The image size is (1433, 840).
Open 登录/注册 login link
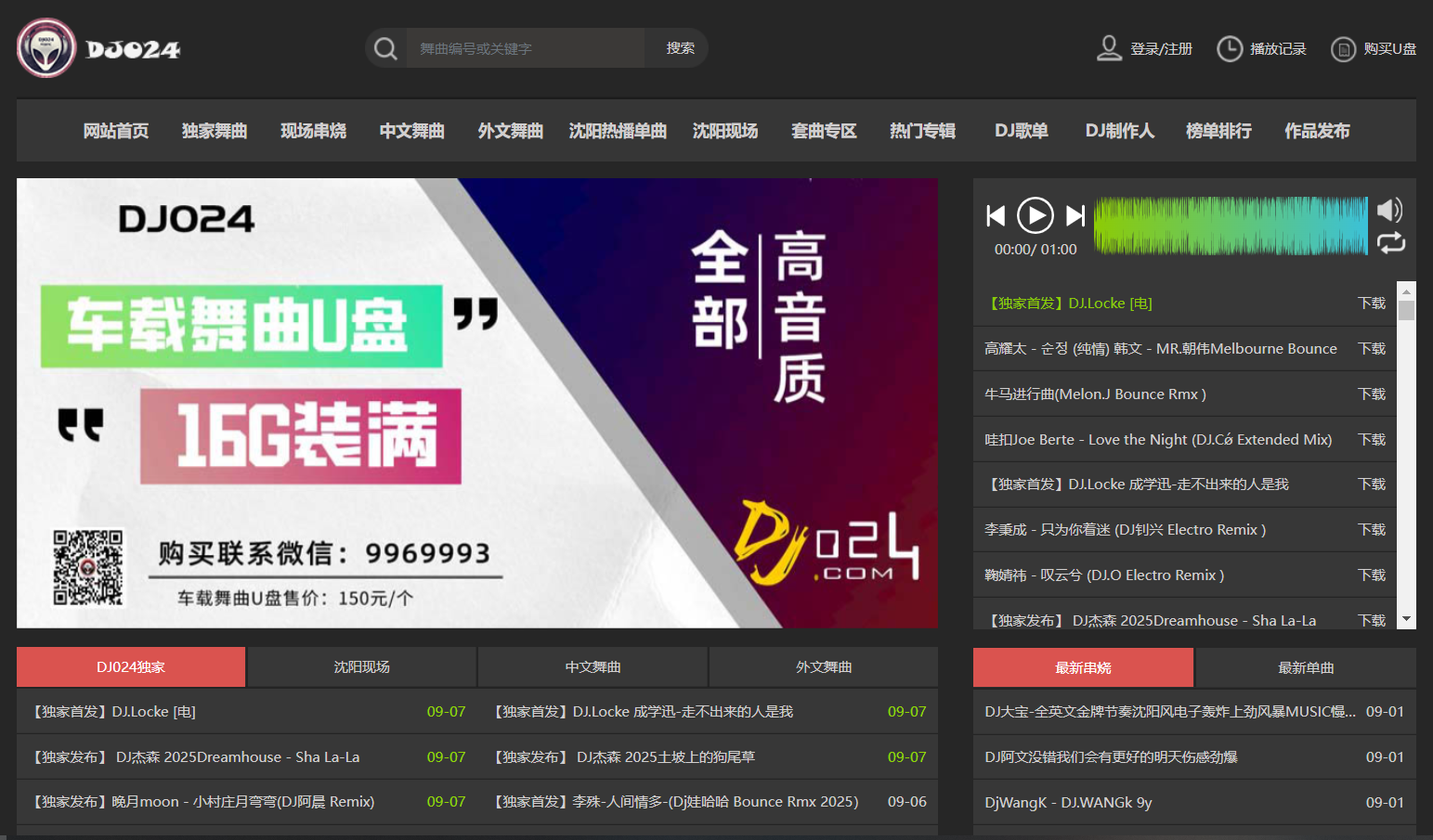[1161, 49]
